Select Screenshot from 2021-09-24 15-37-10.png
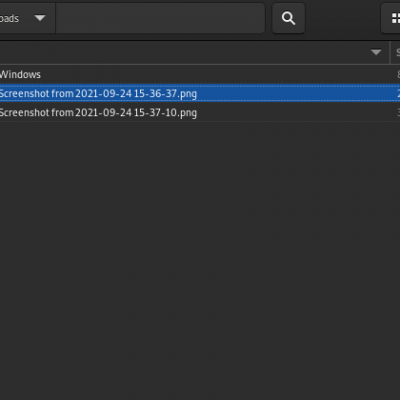The image size is (400, 400). (x=200, y=113)
